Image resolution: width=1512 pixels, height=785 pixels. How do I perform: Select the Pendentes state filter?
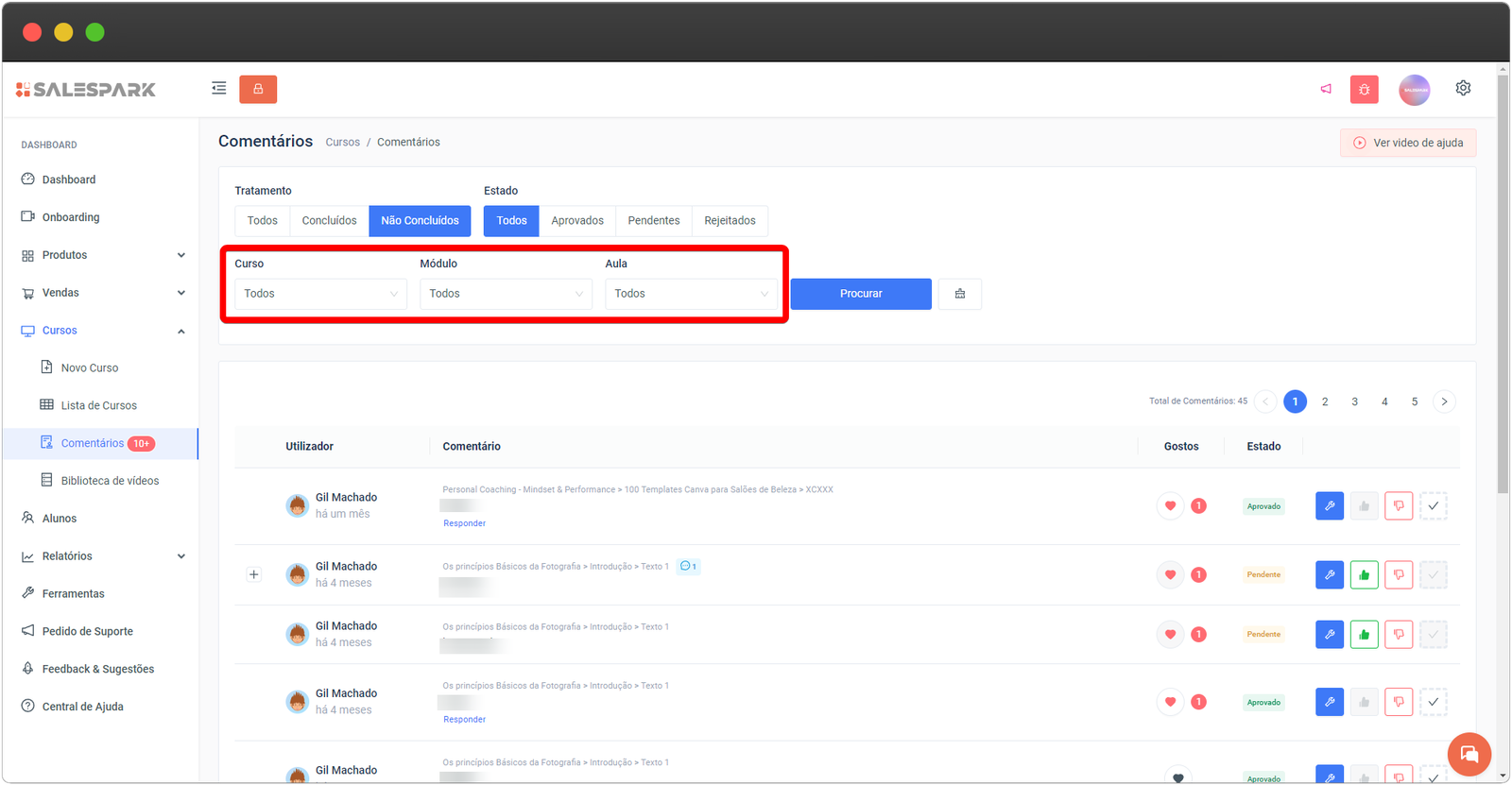(x=653, y=221)
